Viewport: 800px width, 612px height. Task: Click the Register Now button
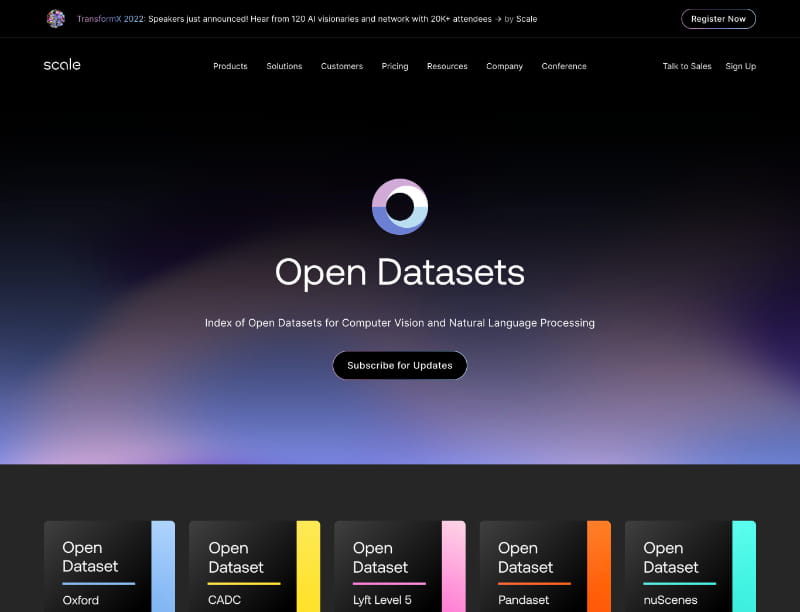tap(718, 19)
